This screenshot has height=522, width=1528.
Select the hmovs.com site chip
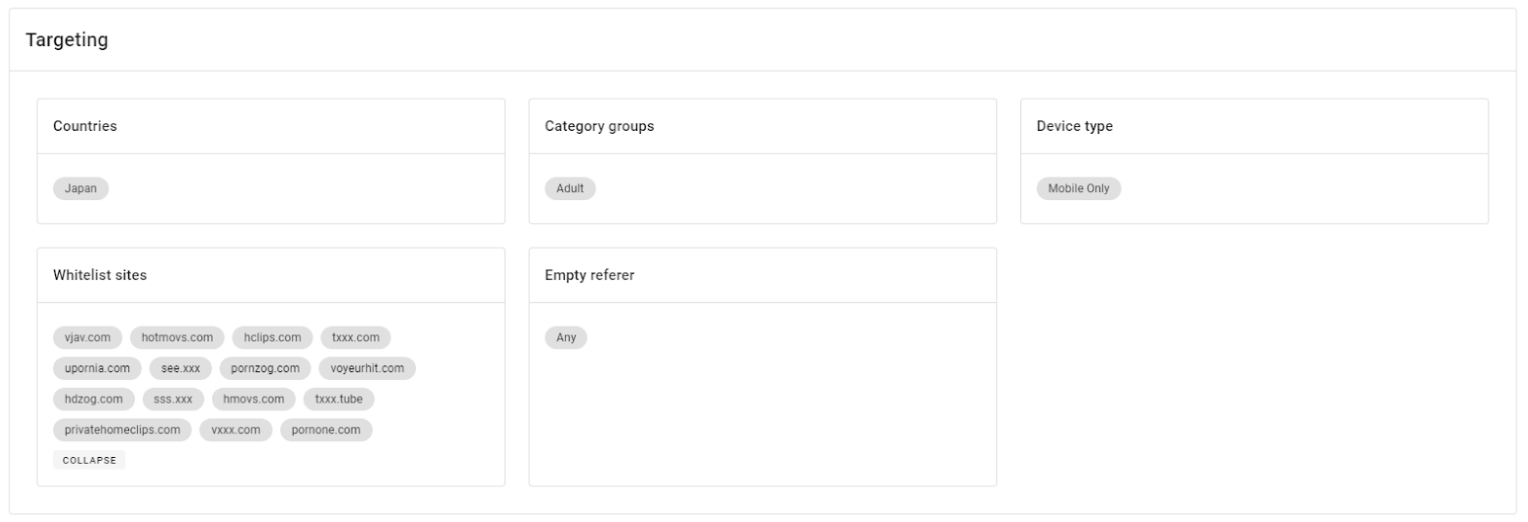pyautogui.click(x=254, y=399)
